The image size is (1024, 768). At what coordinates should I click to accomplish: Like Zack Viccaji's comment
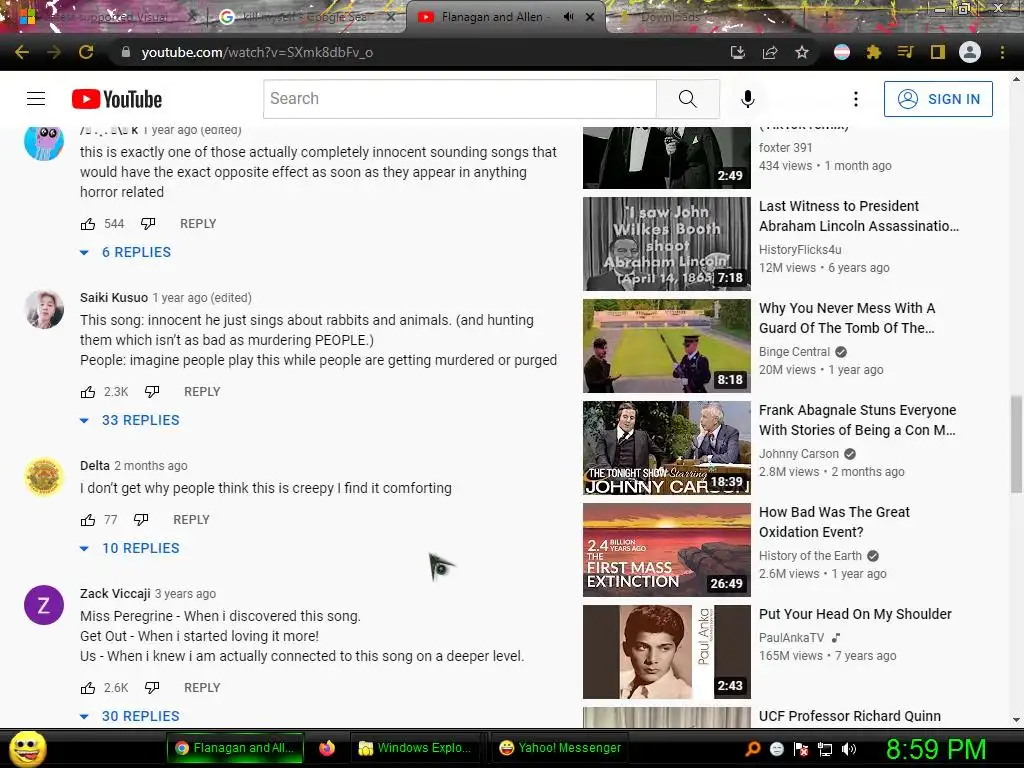[x=88, y=688]
